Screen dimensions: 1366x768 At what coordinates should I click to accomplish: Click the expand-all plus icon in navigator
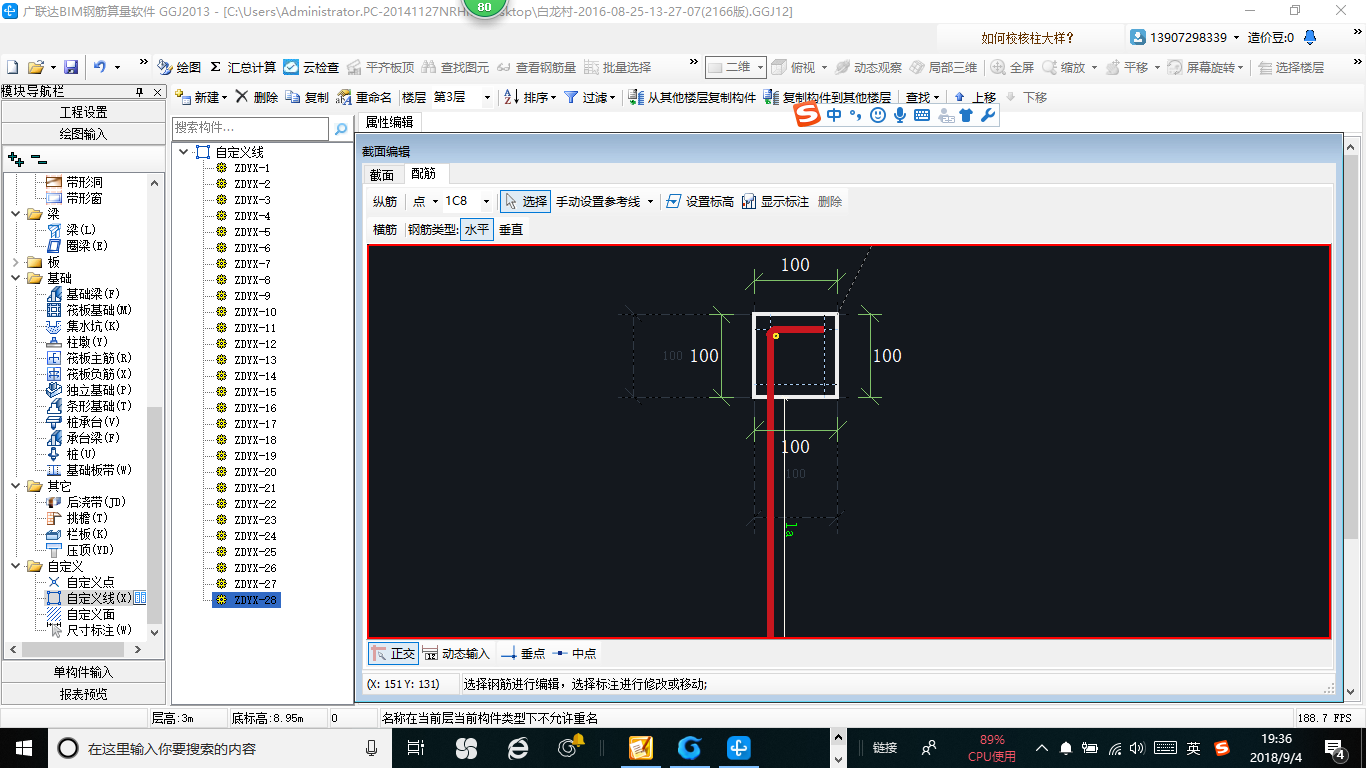[16, 159]
